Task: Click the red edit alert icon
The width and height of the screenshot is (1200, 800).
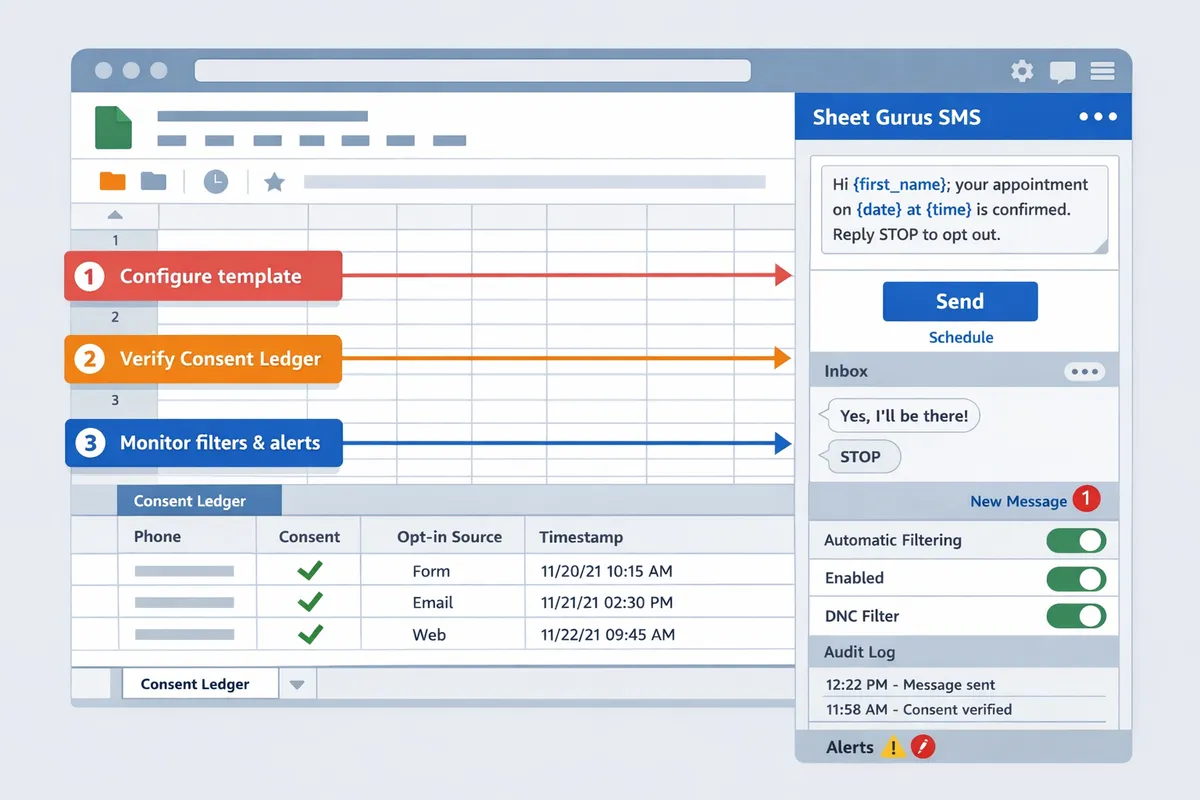Action: (923, 746)
